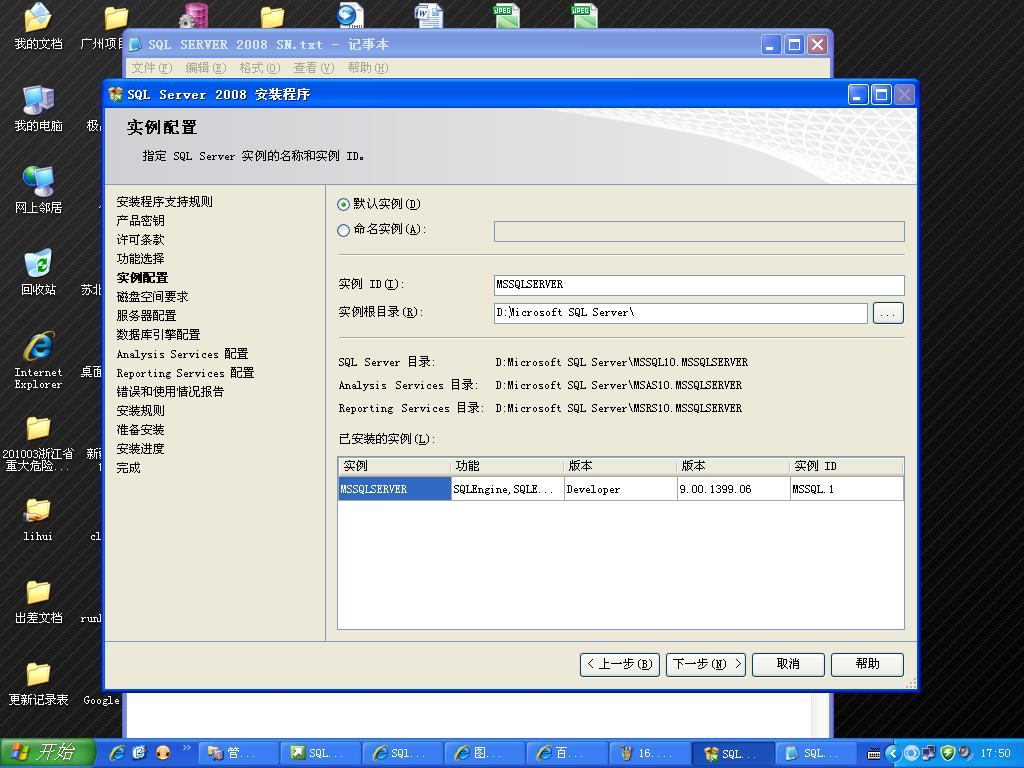Click the 实例根目录 path field

pyautogui.click(x=680, y=313)
